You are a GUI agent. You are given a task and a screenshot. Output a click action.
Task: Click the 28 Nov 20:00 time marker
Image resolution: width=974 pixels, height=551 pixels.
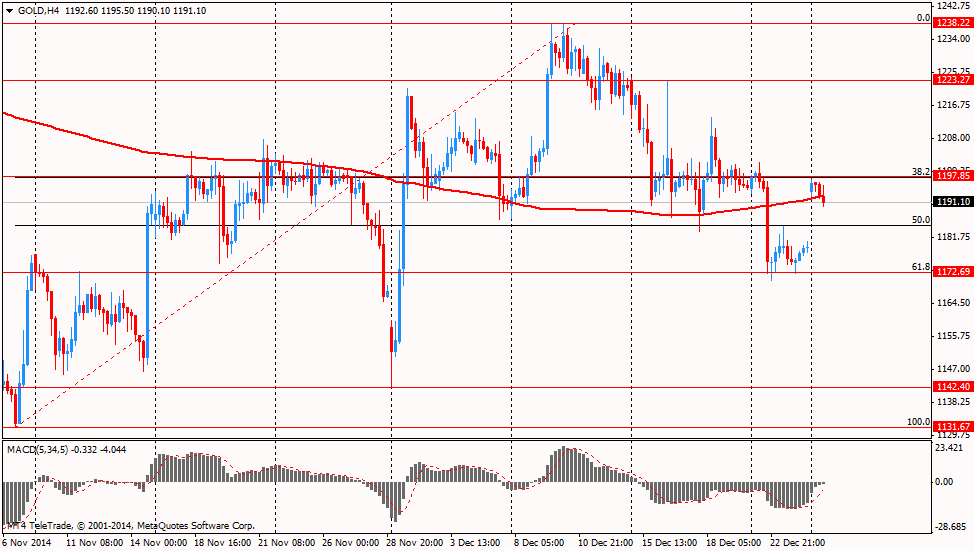point(414,542)
